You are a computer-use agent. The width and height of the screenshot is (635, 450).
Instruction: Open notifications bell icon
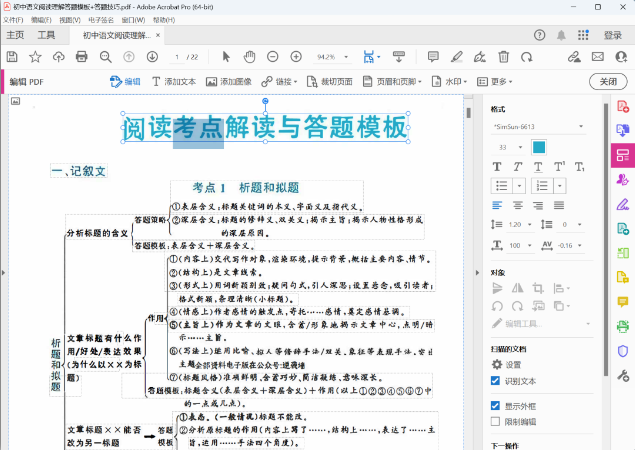(561, 35)
